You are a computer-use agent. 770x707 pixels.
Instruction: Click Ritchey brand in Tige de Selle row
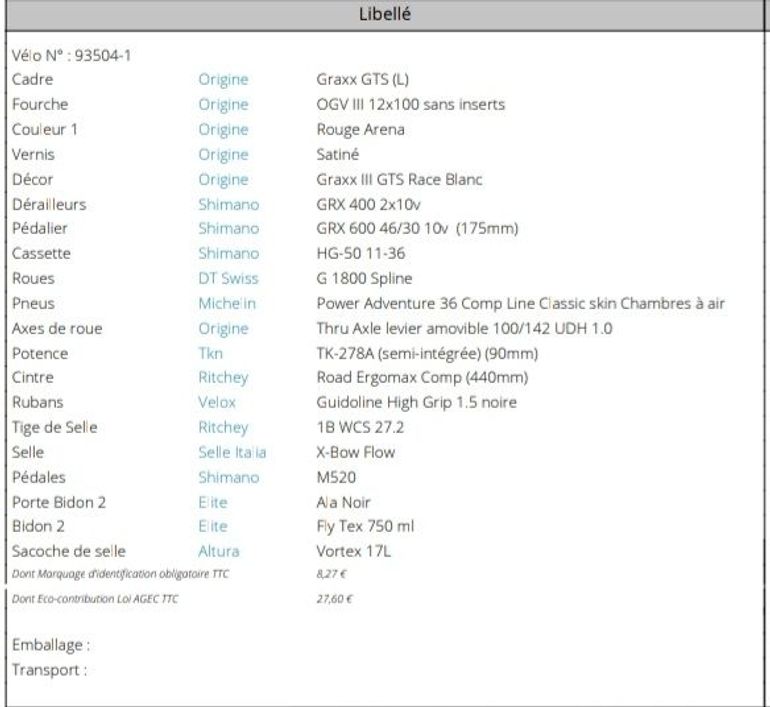(x=223, y=428)
